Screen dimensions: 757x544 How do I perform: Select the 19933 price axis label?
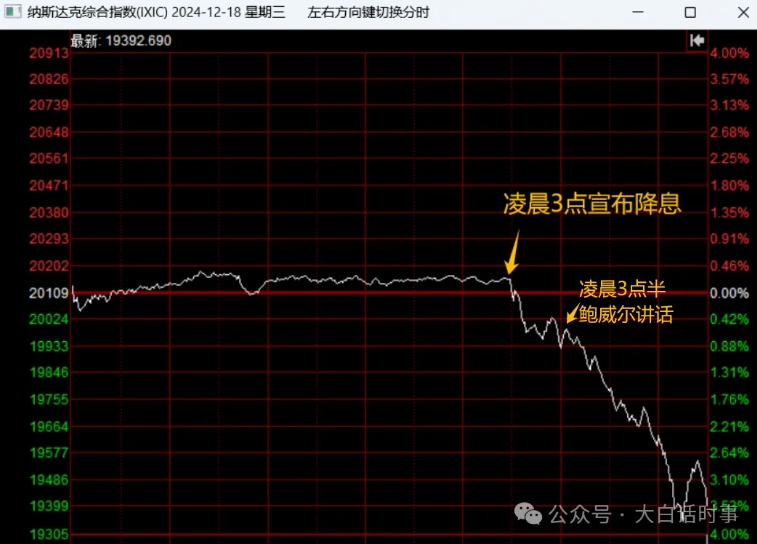49,346
